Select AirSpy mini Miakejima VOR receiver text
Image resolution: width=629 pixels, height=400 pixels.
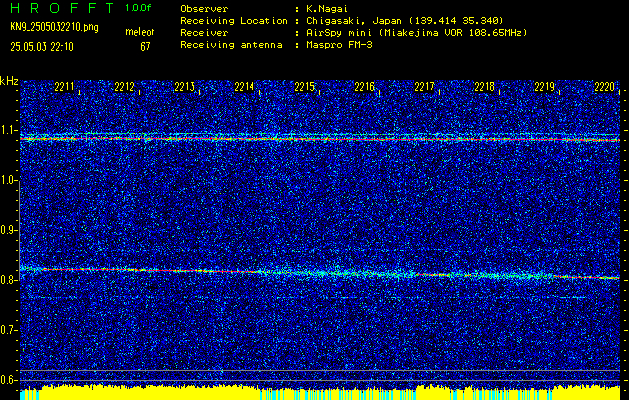point(416,32)
